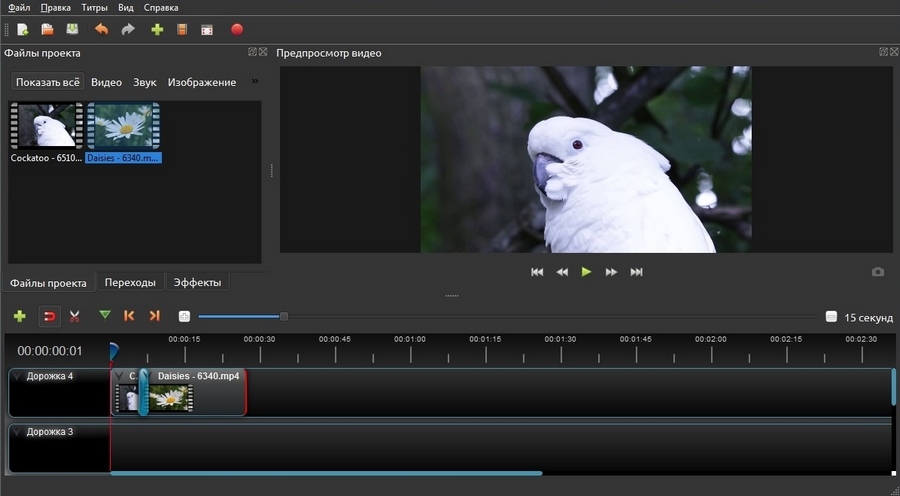Rewind the video preview
Image resolution: width=900 pixels, height=496 pixels.
562,272
